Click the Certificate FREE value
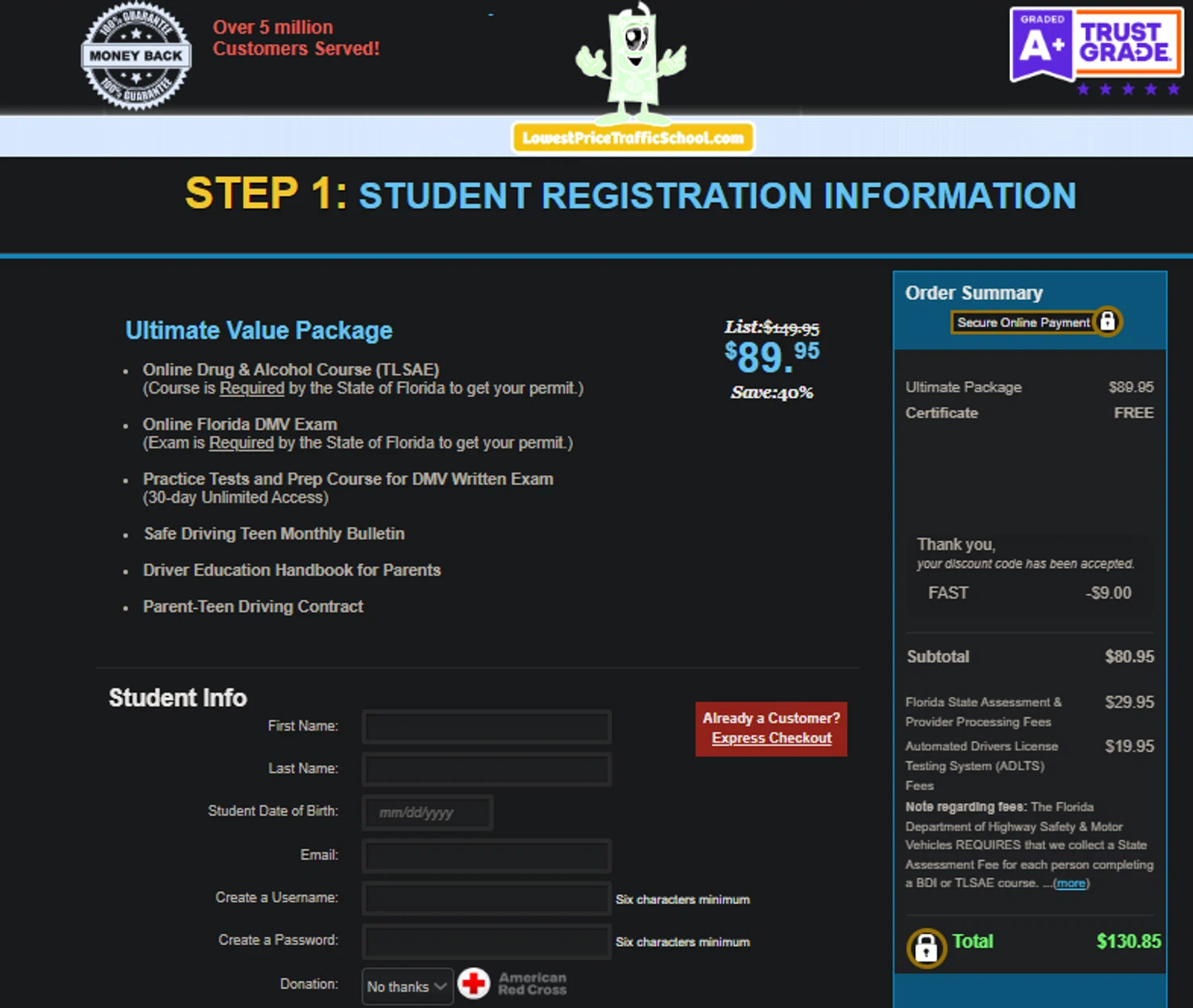Image resolution: width=1193 pixels, height=1008 pixels. (1133, 413)
